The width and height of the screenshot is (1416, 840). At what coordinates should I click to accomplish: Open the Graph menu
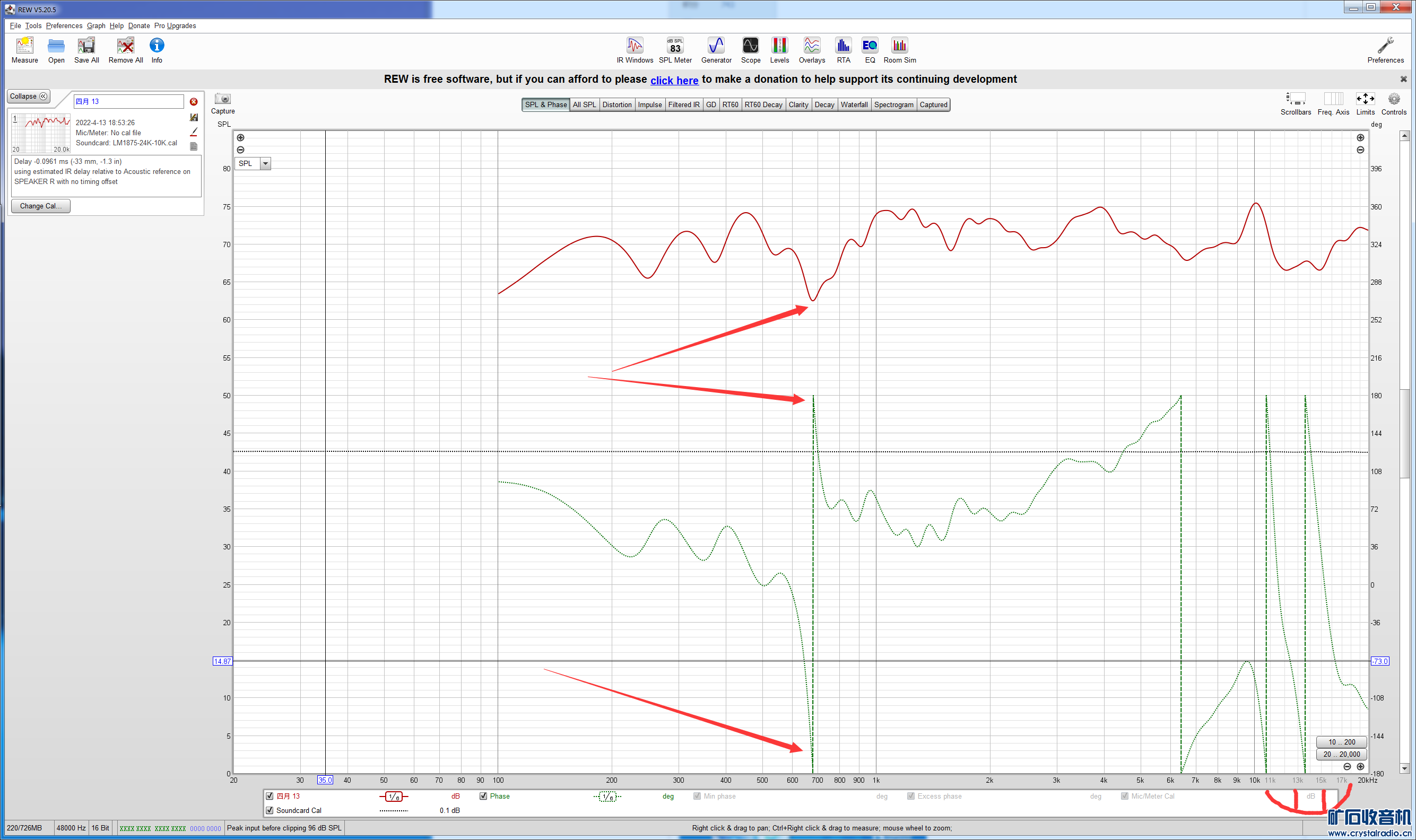click(x=95, y=25)
